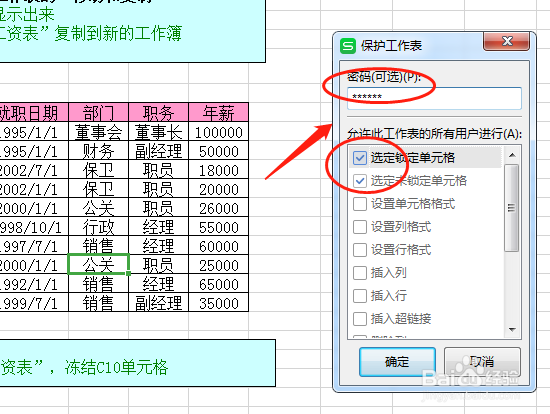550x414 pixels.
Task: Select the 20000 salary cell
Action: click(x=219, y=188)
